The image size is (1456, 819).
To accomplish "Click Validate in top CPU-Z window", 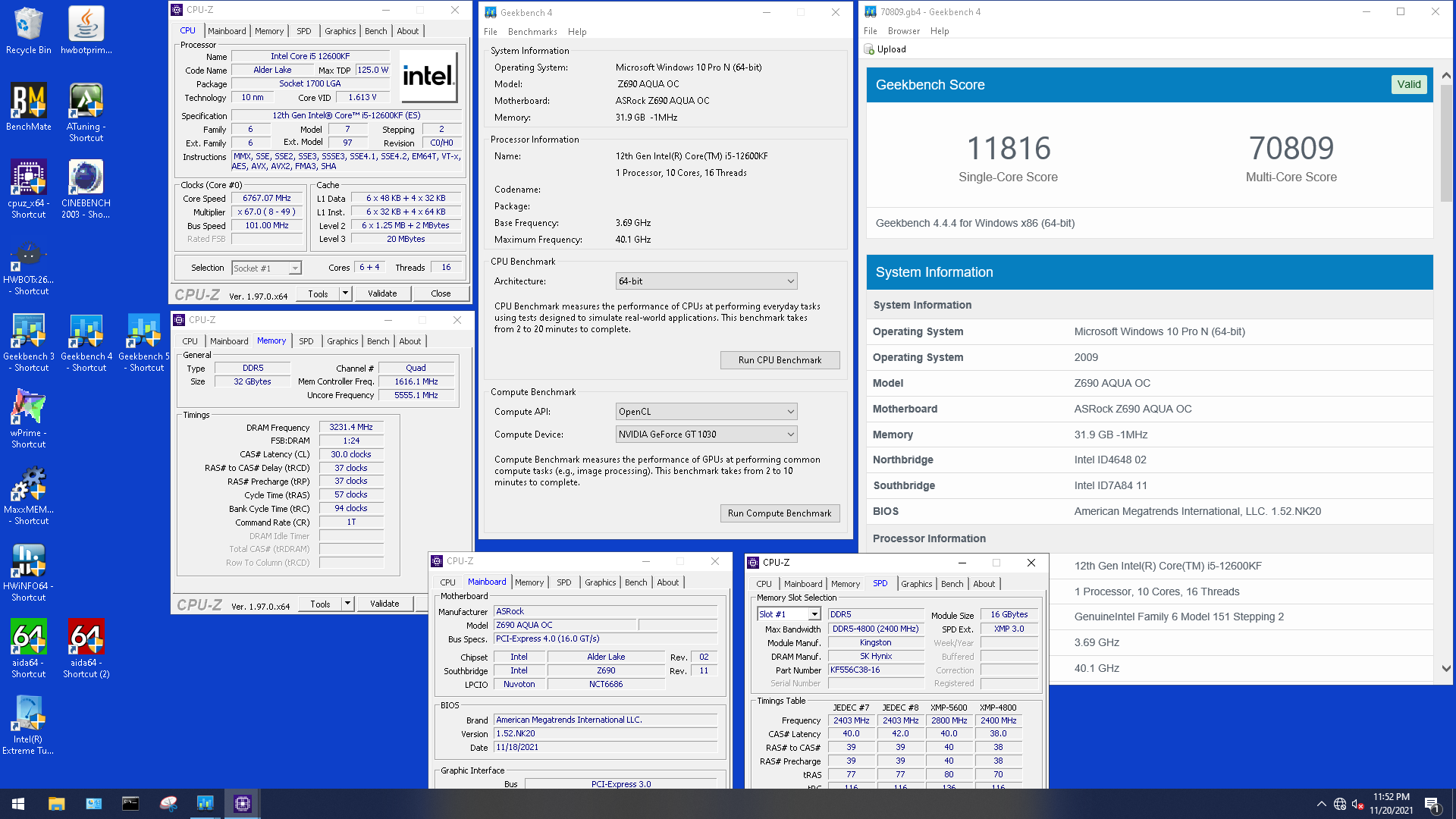I will [x=382, y=293].
